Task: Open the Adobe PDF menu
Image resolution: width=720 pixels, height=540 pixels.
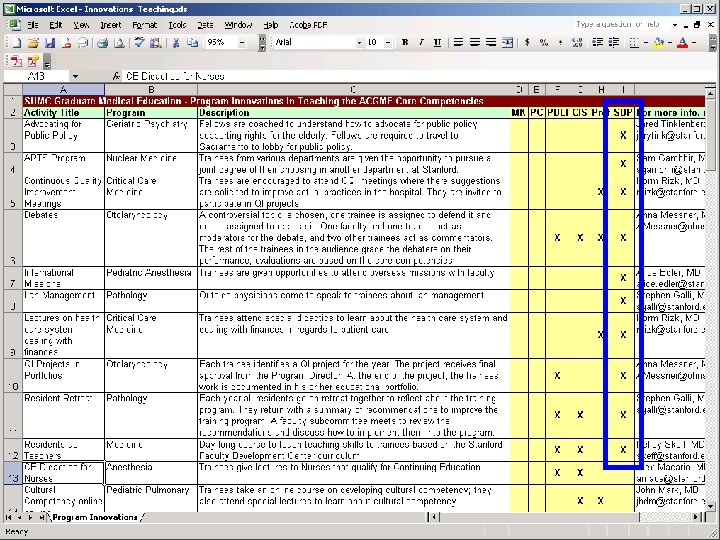Action: tap(308, 25)
